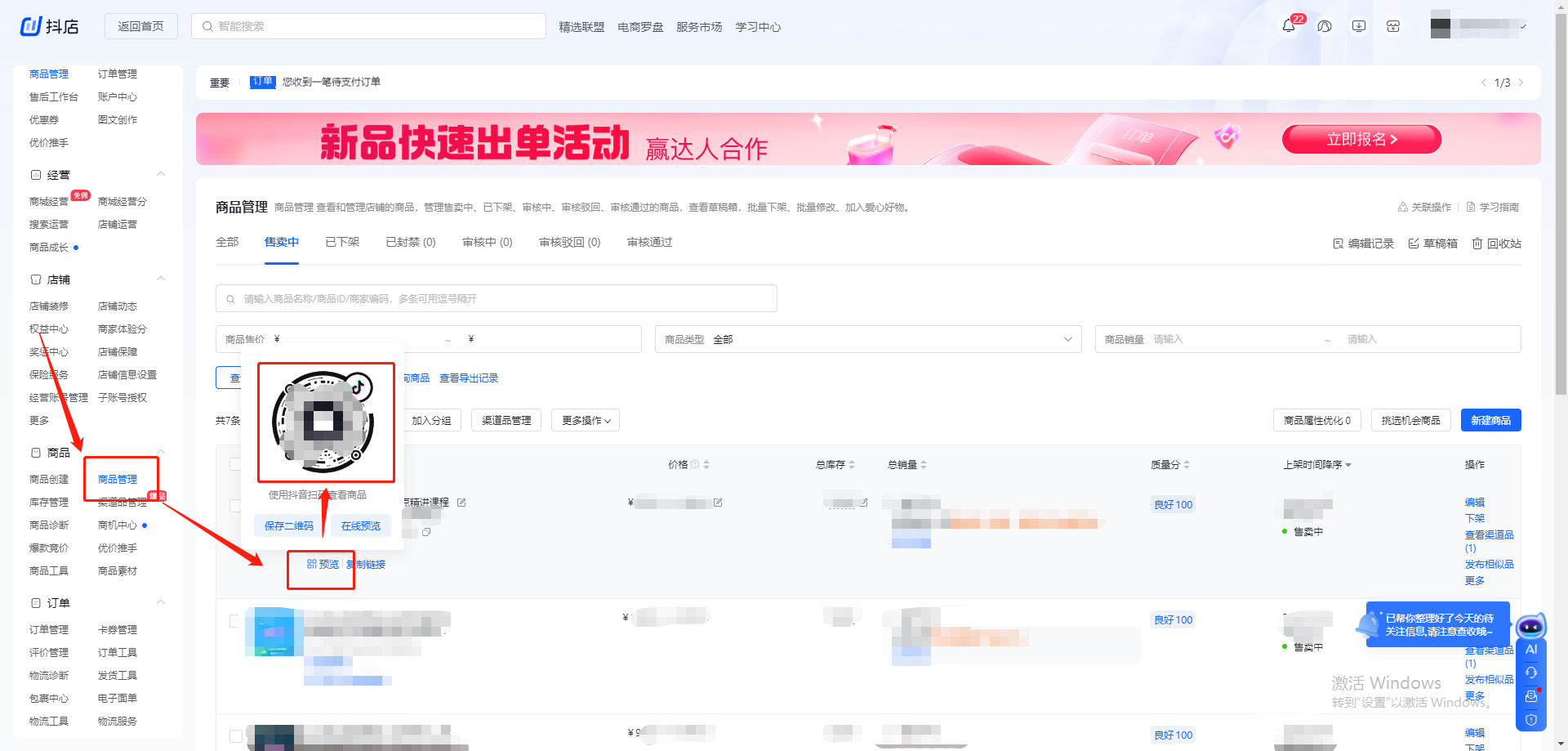1568x751 pixels.
Task: Open 精选联盟 in the top navigation
Action: [x=581, y=27]
